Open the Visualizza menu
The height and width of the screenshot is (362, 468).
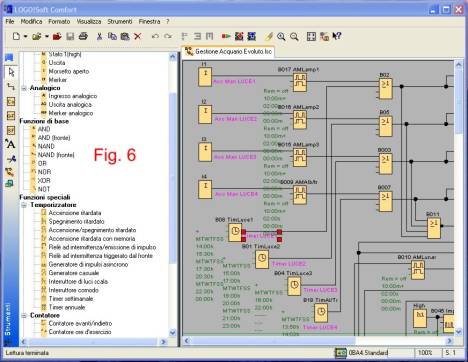tap(89, 21)
